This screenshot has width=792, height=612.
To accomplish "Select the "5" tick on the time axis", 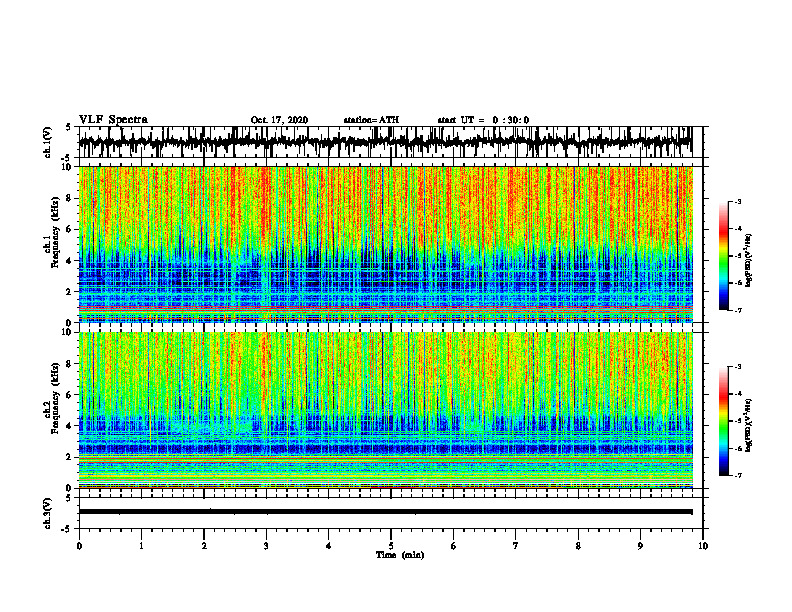I will coord(391,546).
